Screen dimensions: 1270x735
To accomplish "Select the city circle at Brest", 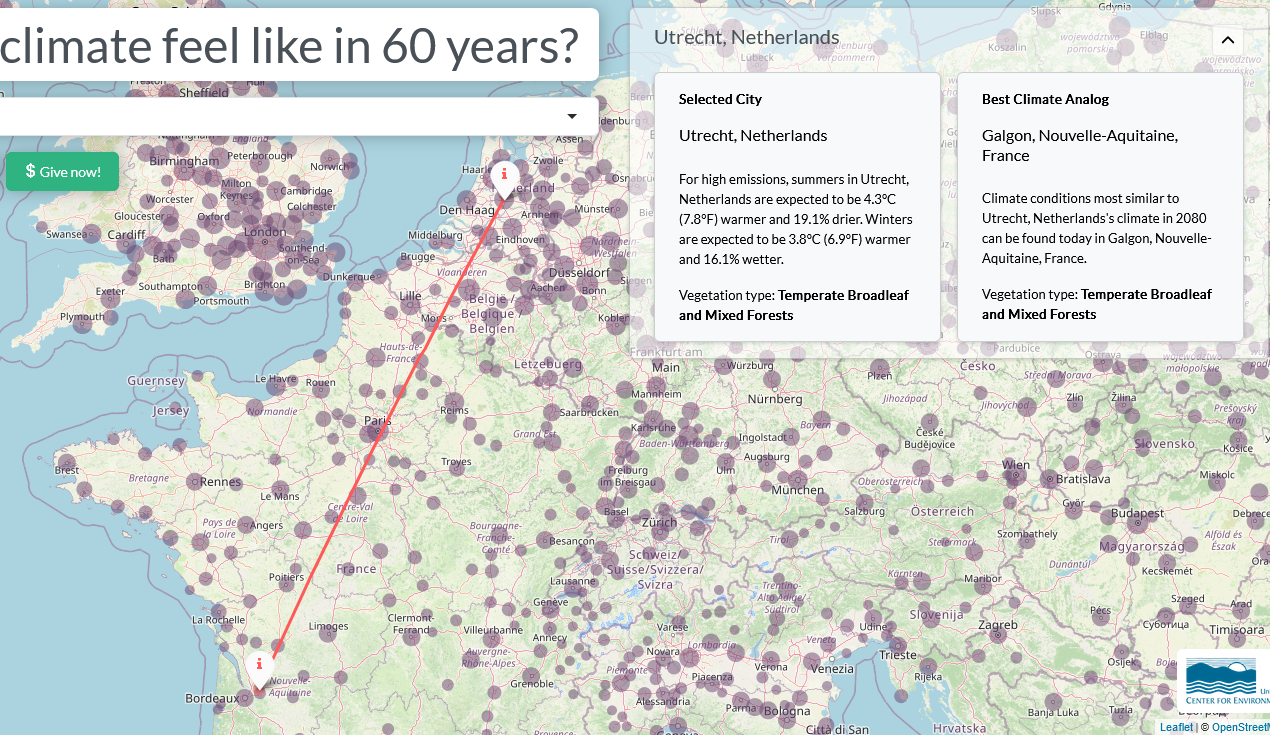I will [67, 461].
